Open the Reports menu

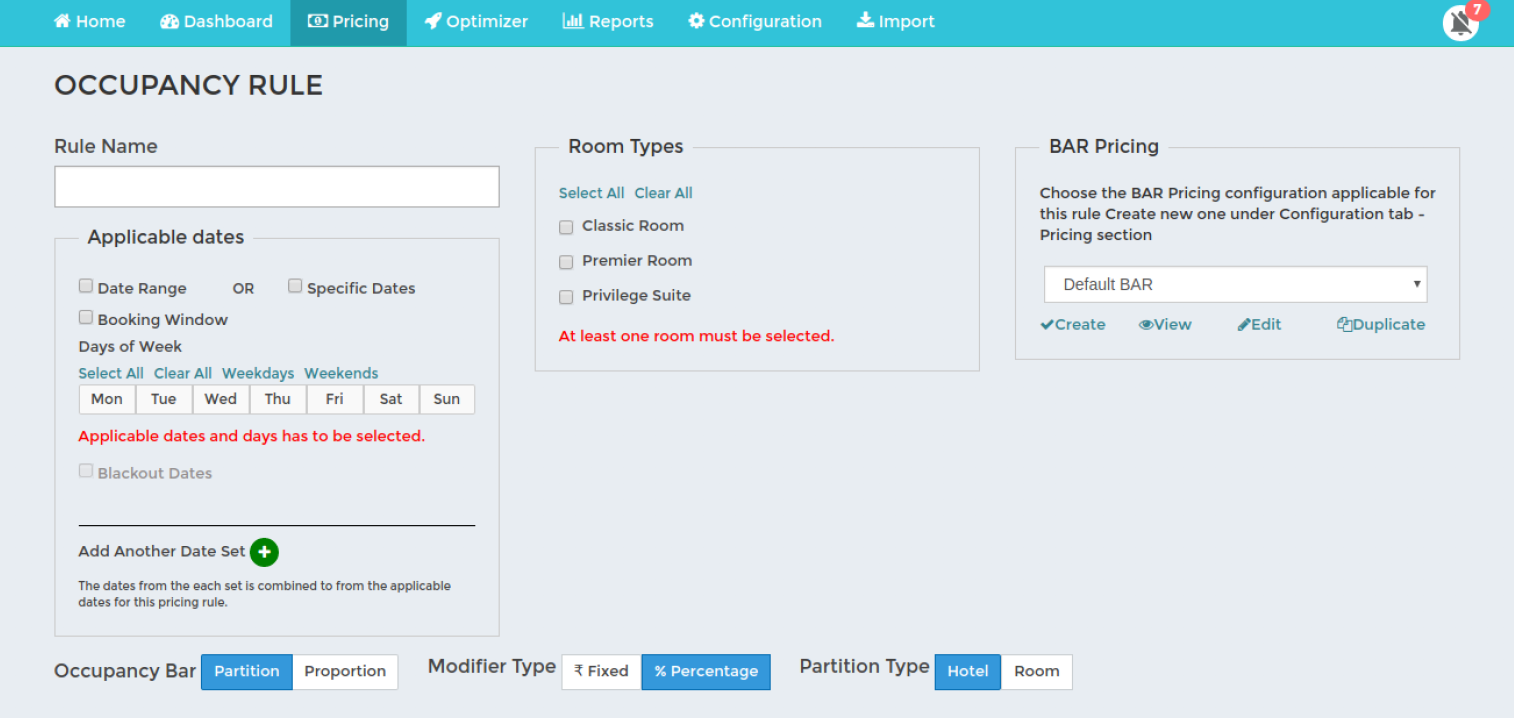(608, 21)
